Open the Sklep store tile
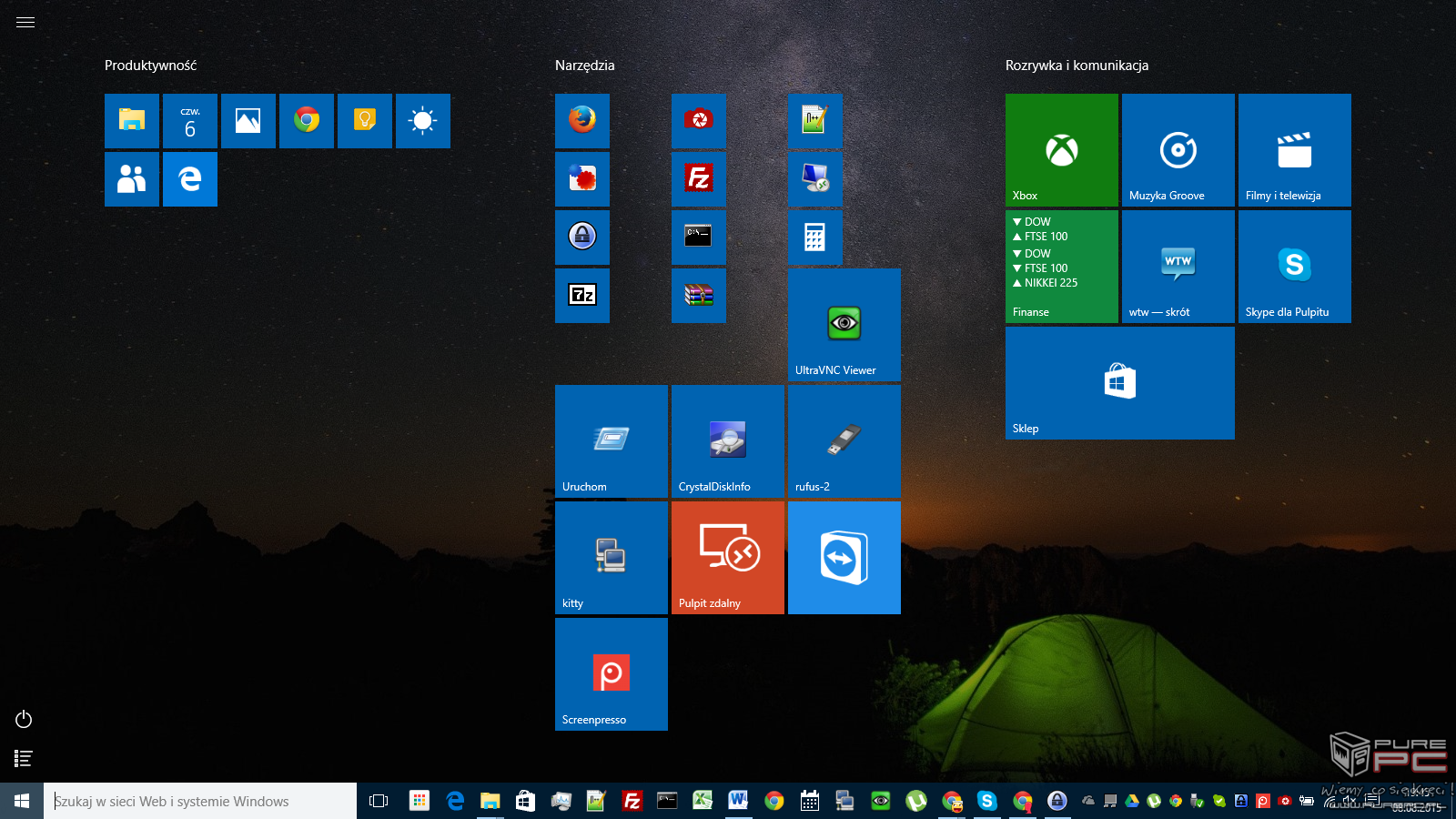The width and height of the screenshot is (1456, 819). [1120, 383]
